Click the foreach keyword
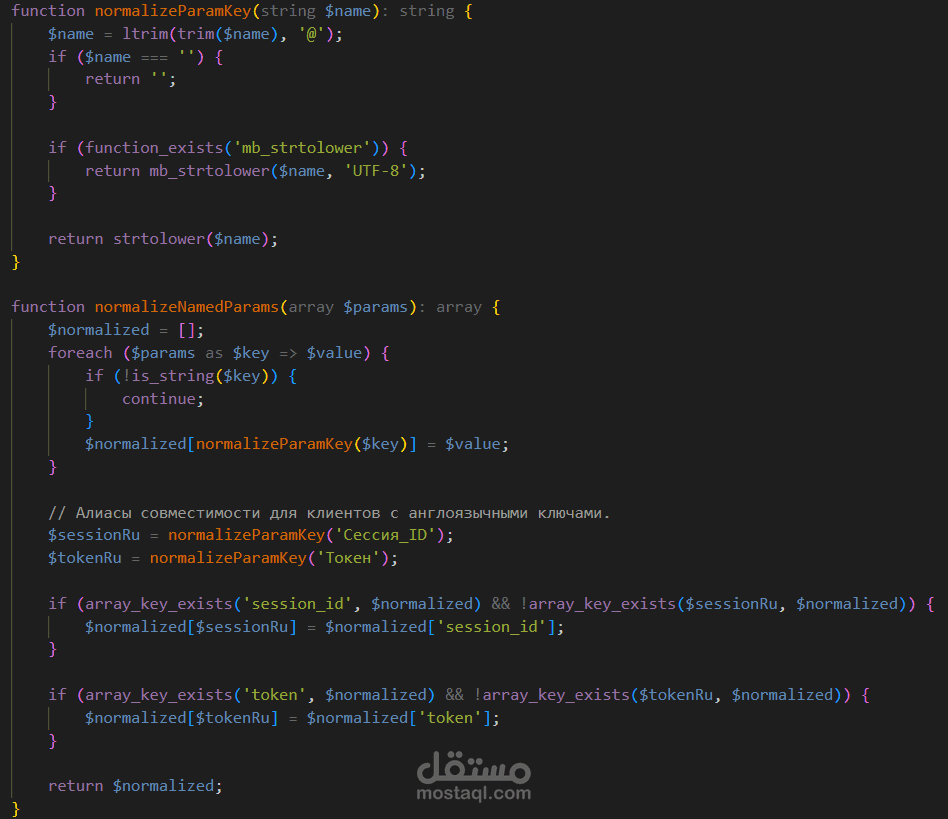948x819 pixels. [80, 353]
